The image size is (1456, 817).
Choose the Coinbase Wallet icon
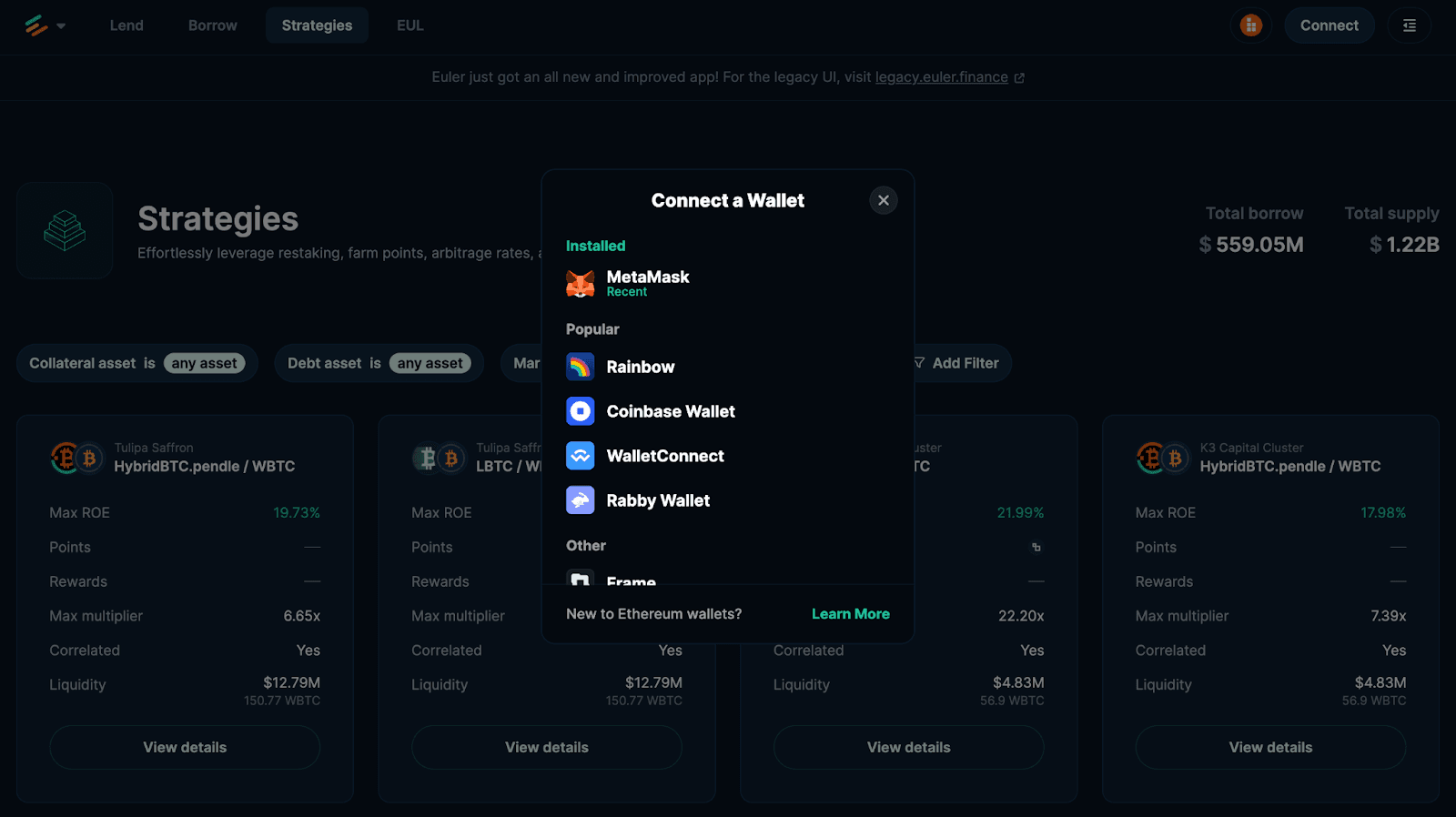(x=580, y=411)
